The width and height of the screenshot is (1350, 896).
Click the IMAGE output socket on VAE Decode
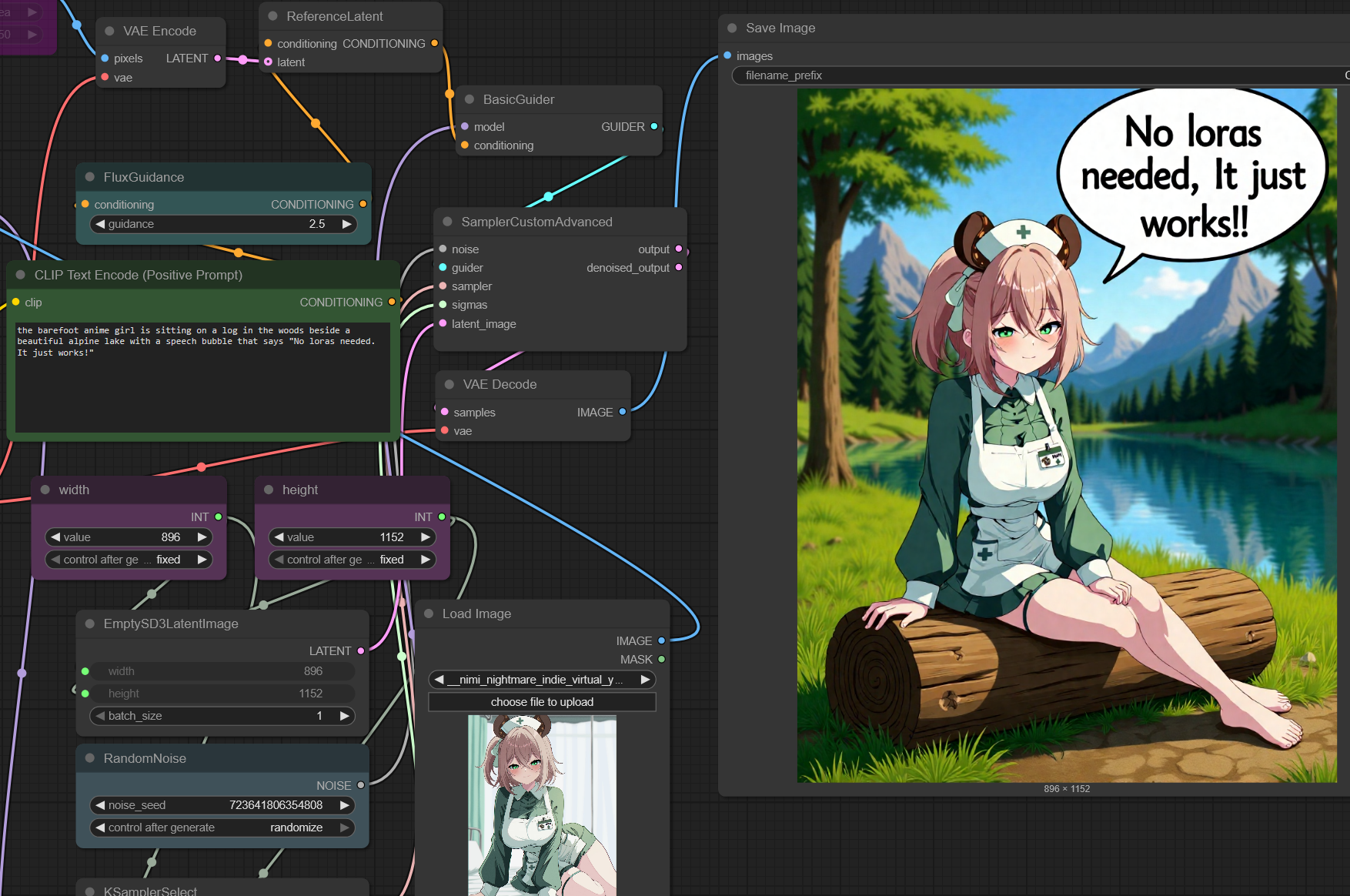click(x=623, y=413)
